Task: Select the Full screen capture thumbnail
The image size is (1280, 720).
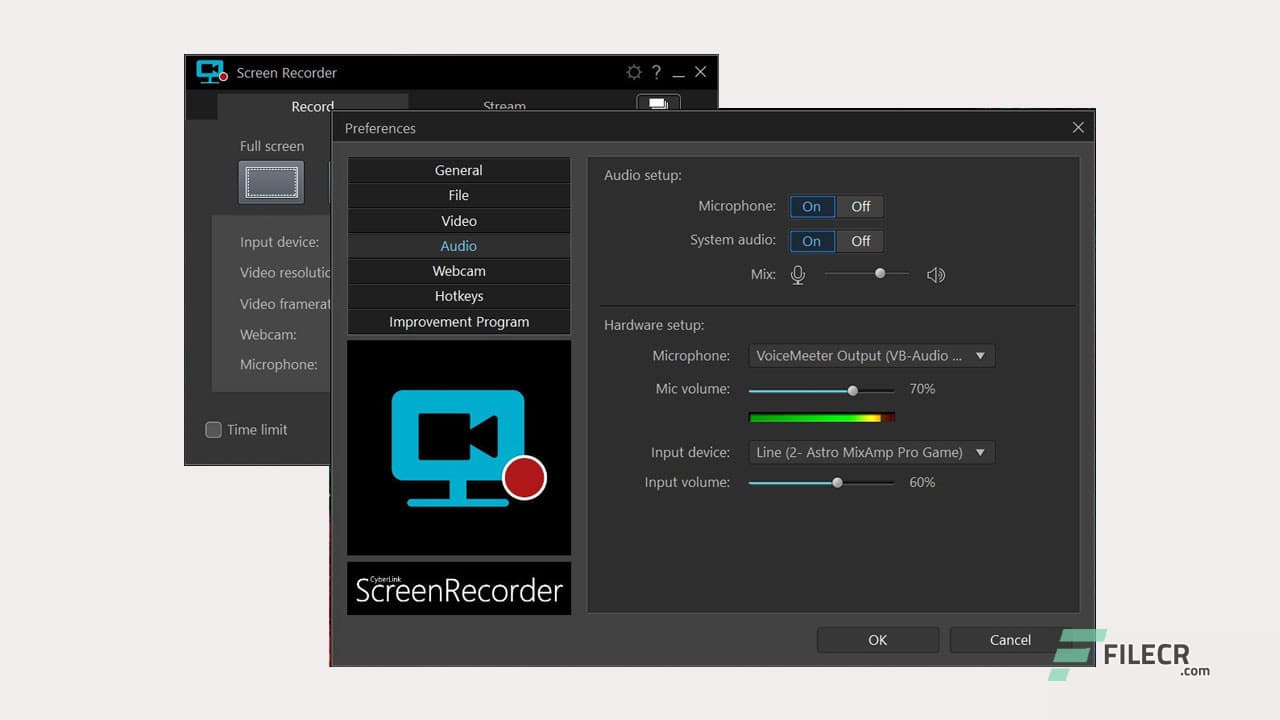Action: click(x=270, y=182)
